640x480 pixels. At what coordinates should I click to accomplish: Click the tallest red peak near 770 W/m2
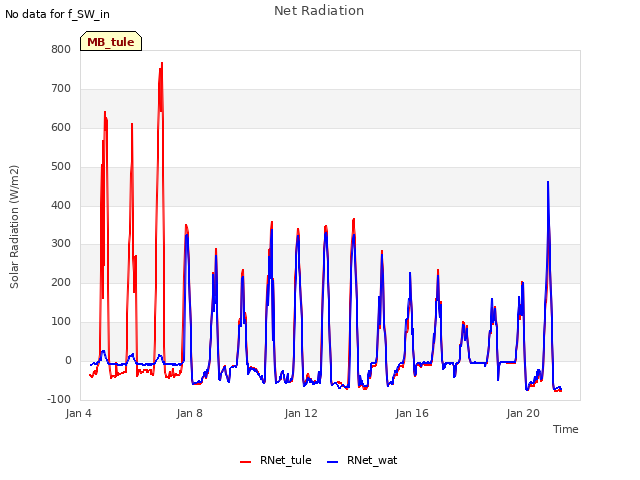pos(162,64)
